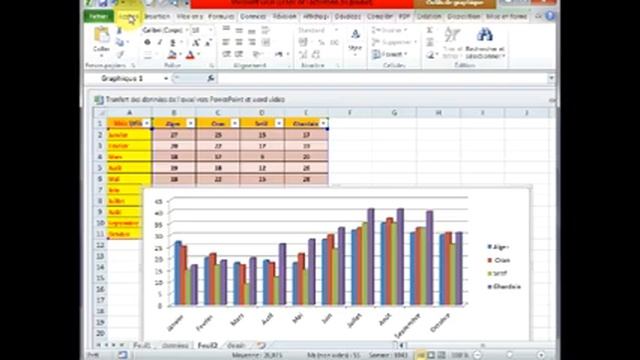Screen dimensions: 640x360
Task: Switch to Page Break Preview in status bar
Action: click(x=441, y=355)
